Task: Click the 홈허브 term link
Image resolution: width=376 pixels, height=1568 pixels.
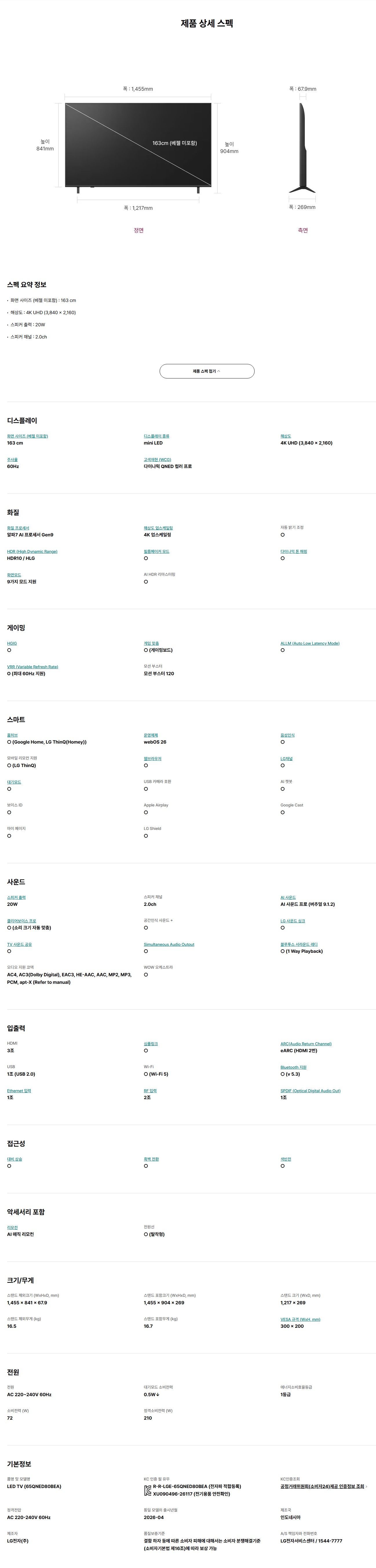Action: click(x=12, y=735)
